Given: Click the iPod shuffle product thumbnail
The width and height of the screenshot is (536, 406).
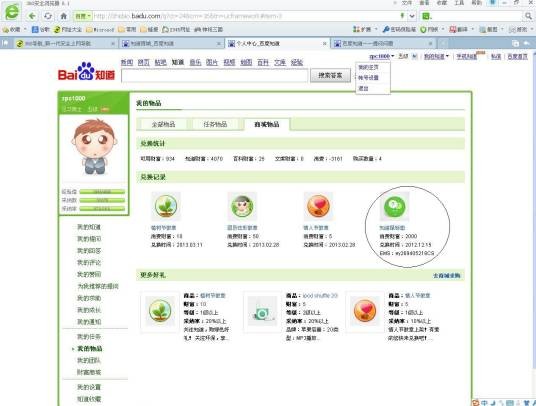Looking at the screenshot, I should [262, 311].
